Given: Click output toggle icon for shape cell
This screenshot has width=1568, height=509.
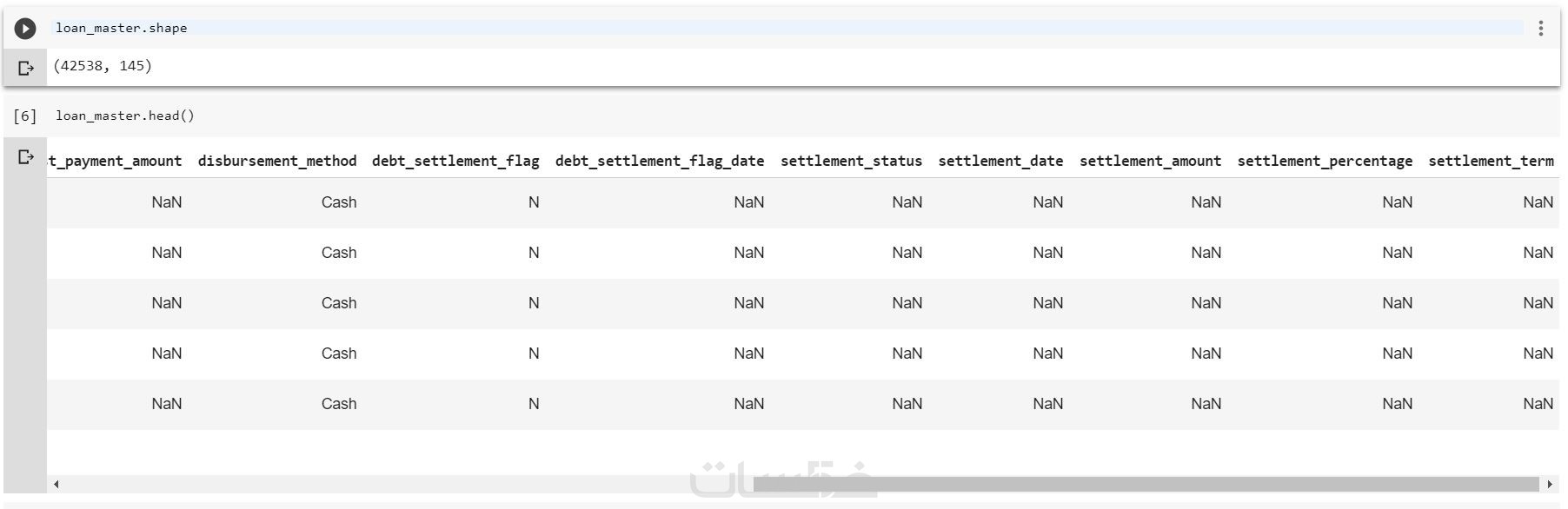Looking at the screenshot, I should pos(25,68).
